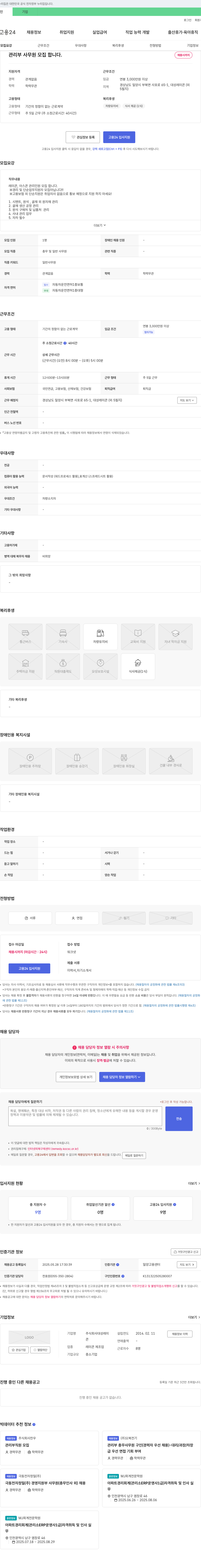
Task: Switch to the 전형방법 tab
Action: coord(155,46)
